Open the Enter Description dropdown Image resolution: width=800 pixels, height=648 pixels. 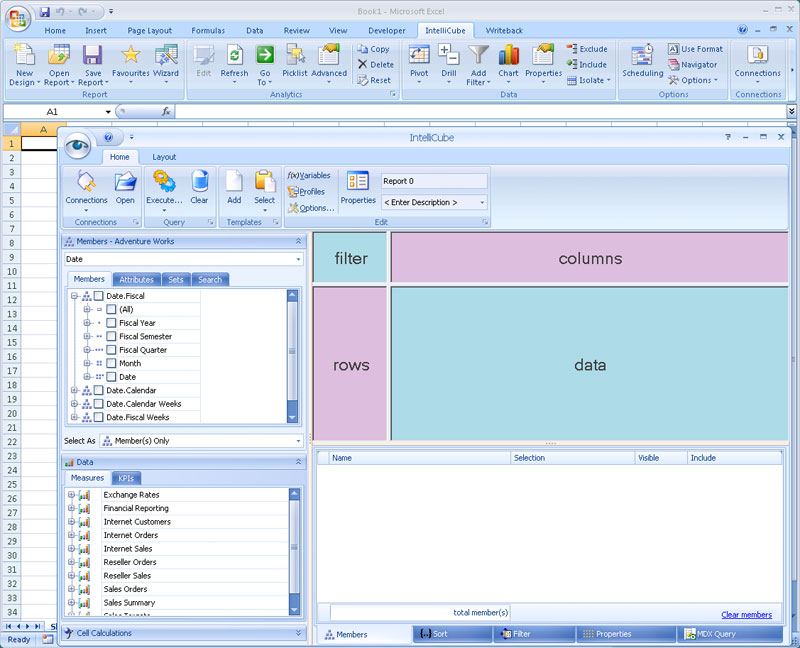pyautogui.click(x=482, y=203)
